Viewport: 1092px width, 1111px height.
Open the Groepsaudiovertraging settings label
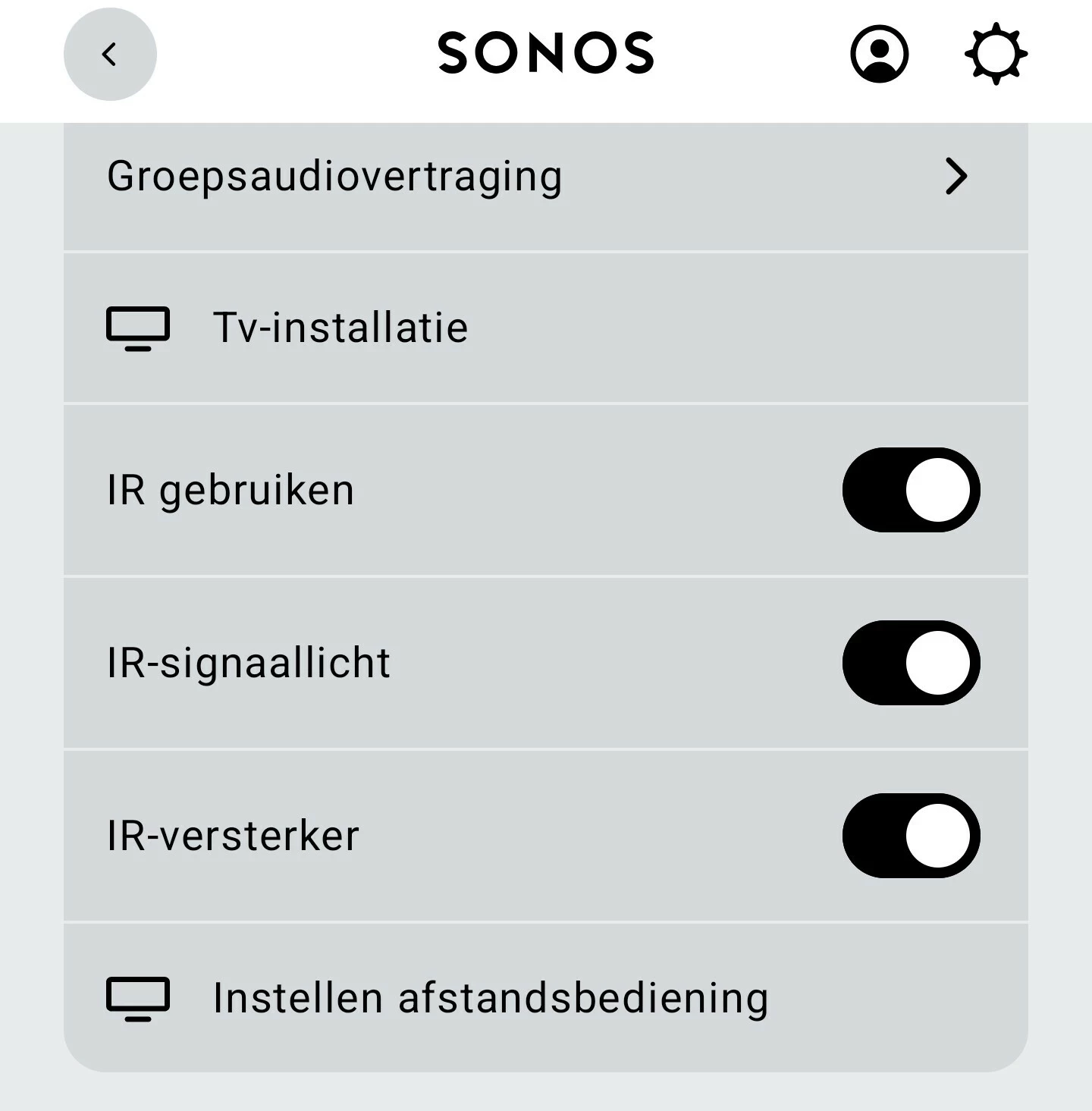pyautogui.click(x=334, y=177)
